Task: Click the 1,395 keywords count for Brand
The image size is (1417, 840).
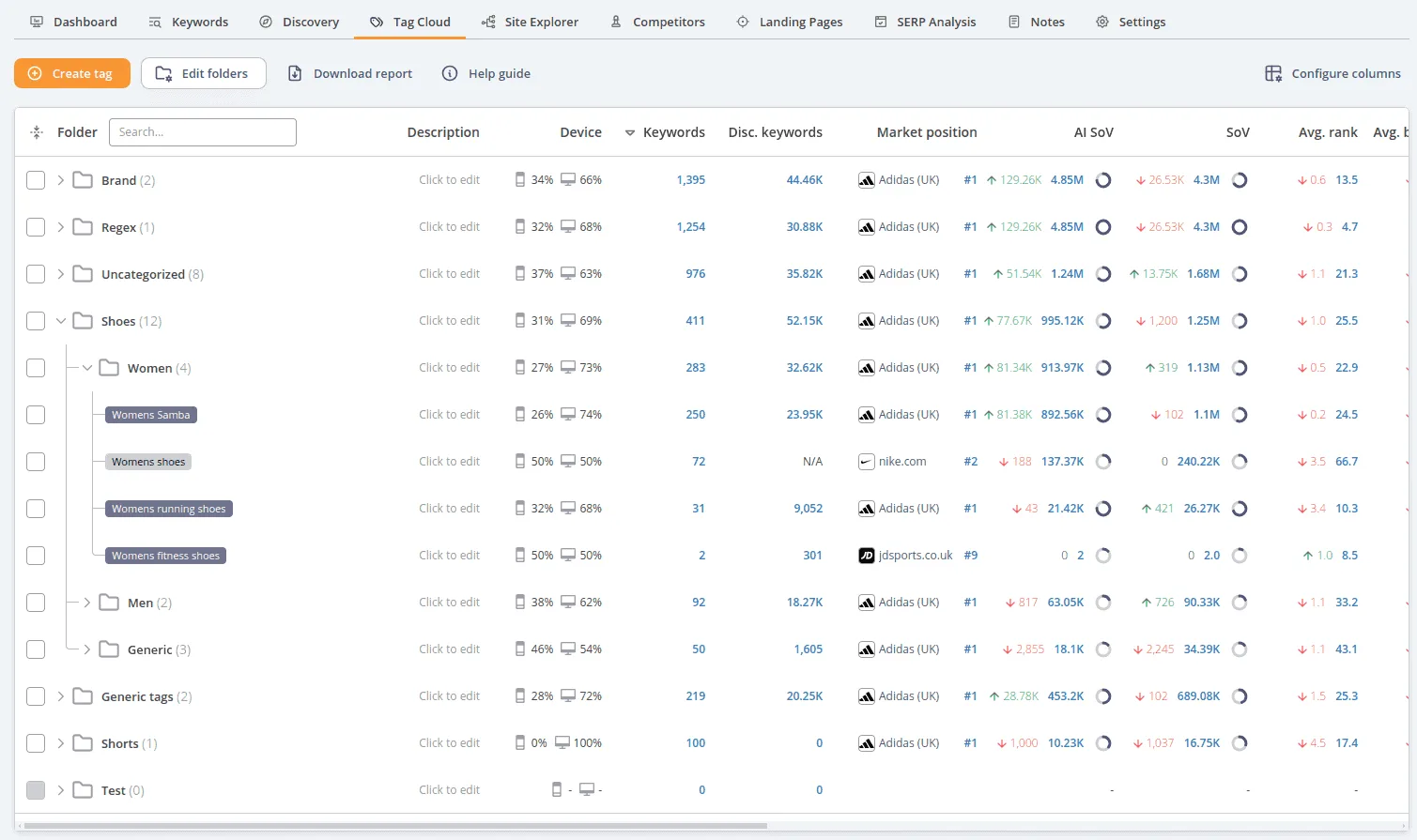Action: point(690,180)
